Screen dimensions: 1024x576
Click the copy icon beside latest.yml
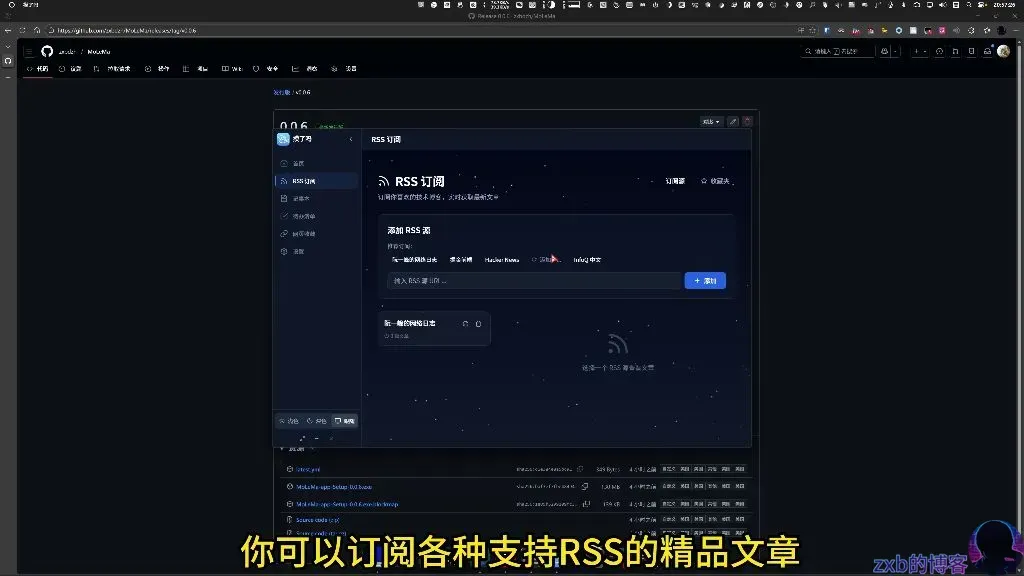pos(579,469)
